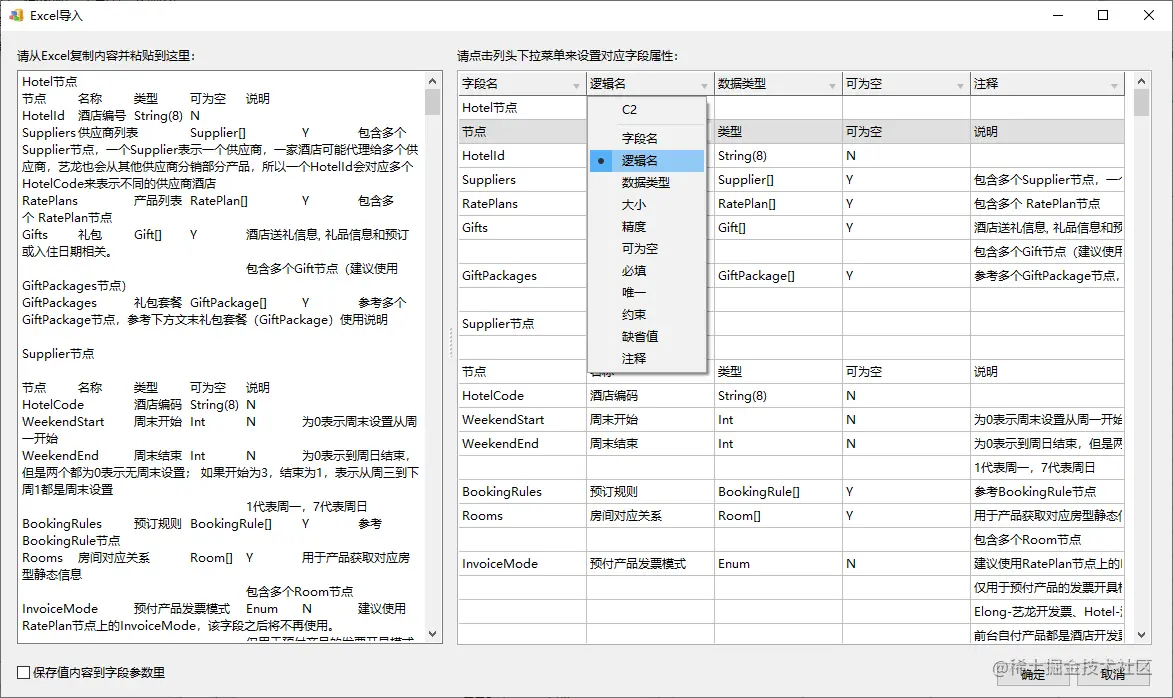The image size is (1173, 698).
Task: Choose the selected 逻辑名 menu entry
Action: tap(647, 161)
